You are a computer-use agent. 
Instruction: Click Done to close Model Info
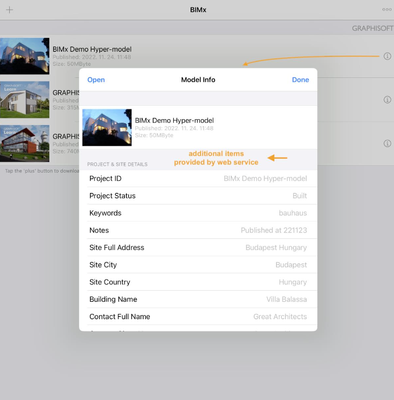click(x=300, y=80)
